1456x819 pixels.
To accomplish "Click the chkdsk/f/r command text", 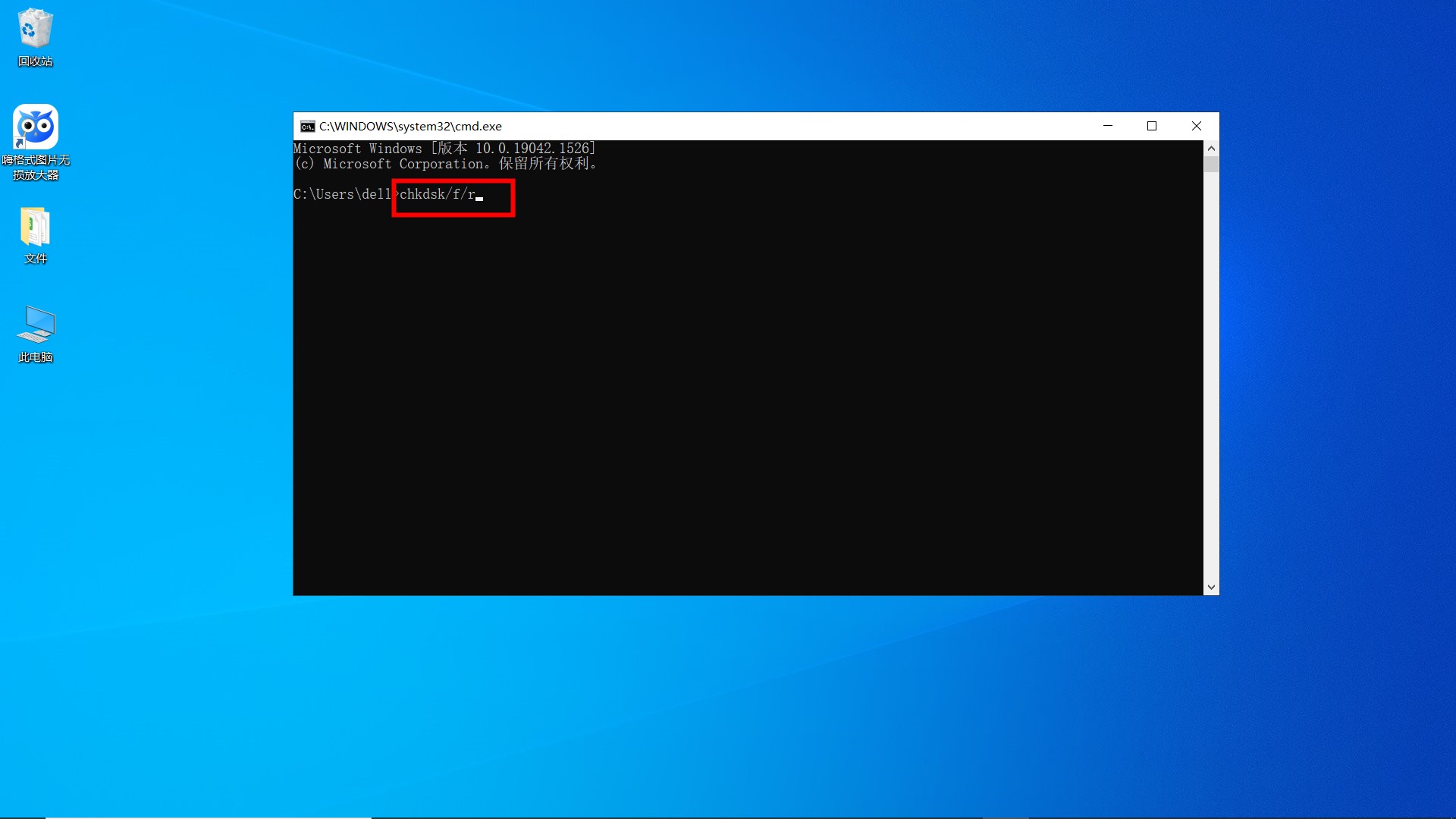I will (437, 195).
